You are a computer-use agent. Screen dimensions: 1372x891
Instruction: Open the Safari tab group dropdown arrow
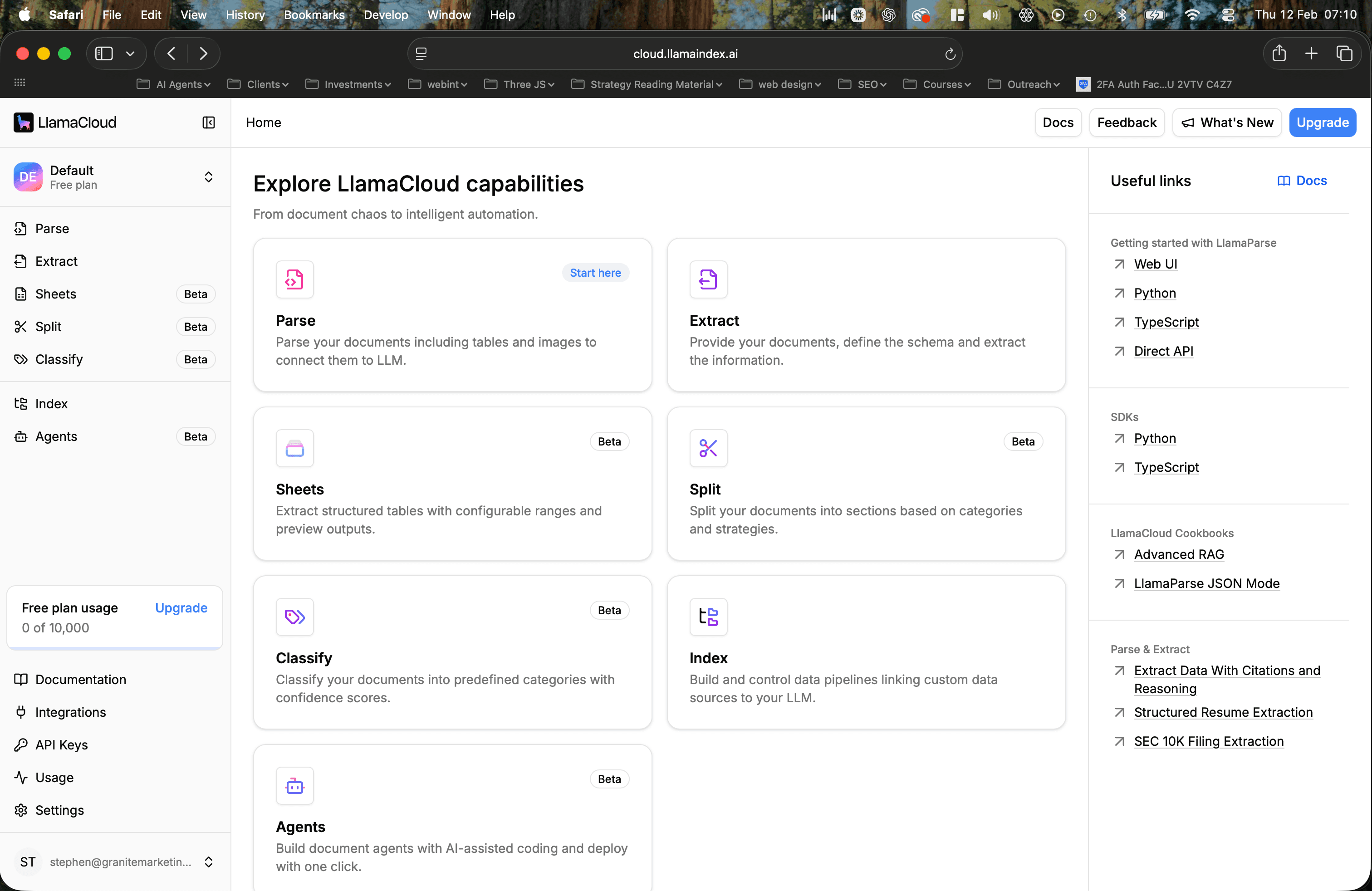click(130, 54)
